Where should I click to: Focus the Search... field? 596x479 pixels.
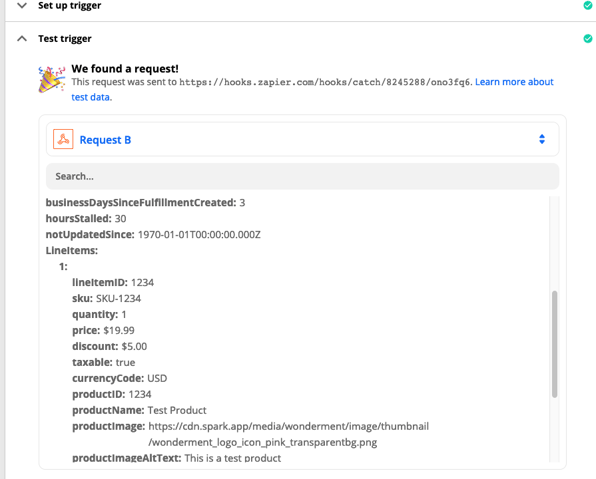(x=303, y=176)
